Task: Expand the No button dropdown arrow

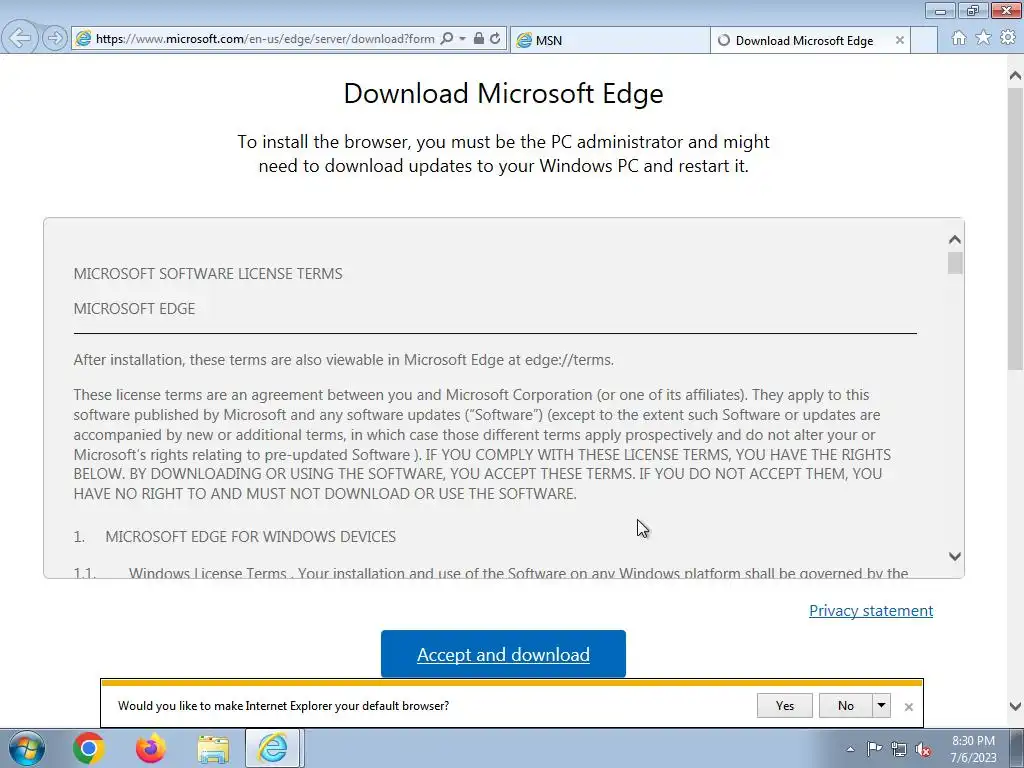Action: click(882, 705)
